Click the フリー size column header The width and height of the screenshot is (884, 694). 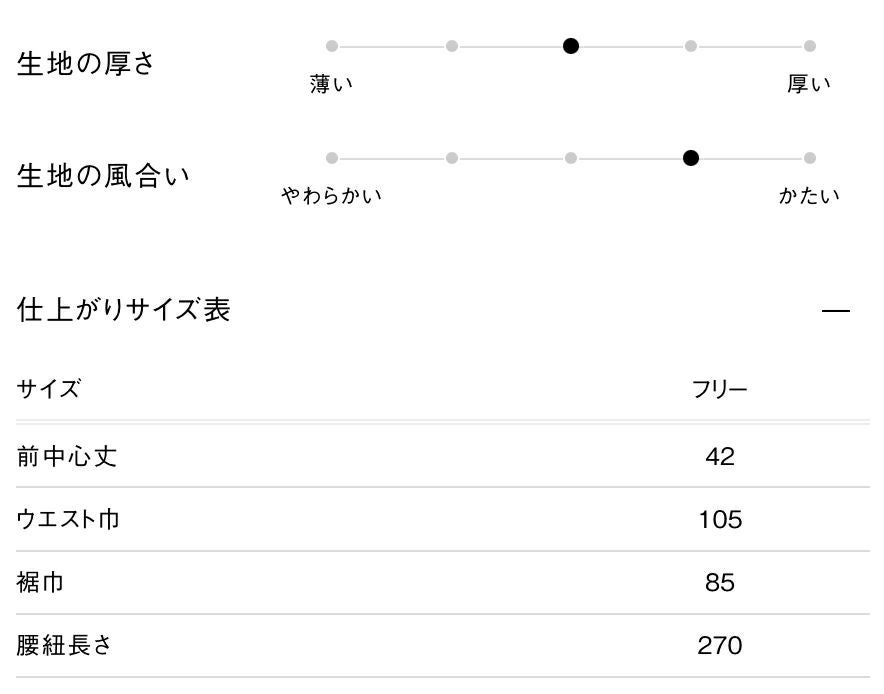click(719, 390)
